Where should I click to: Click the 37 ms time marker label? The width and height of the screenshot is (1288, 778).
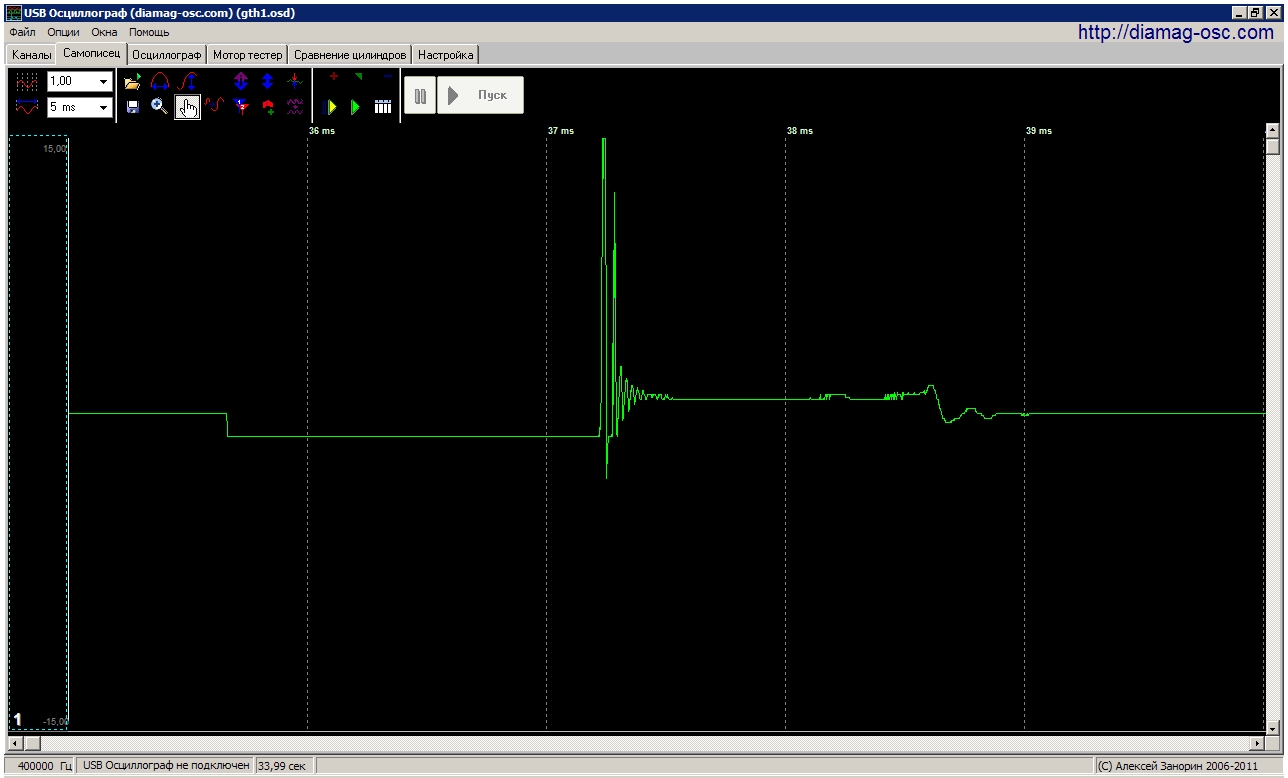[x=561, y=131]
